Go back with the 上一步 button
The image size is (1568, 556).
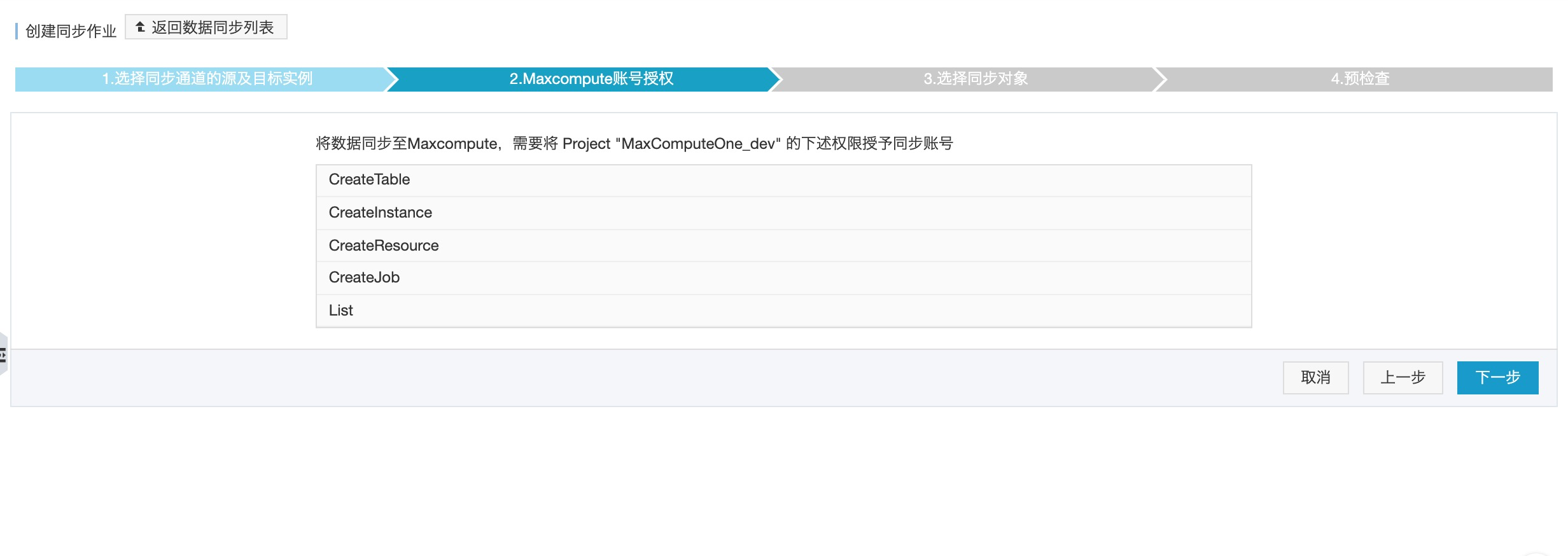coord(1403,378)
